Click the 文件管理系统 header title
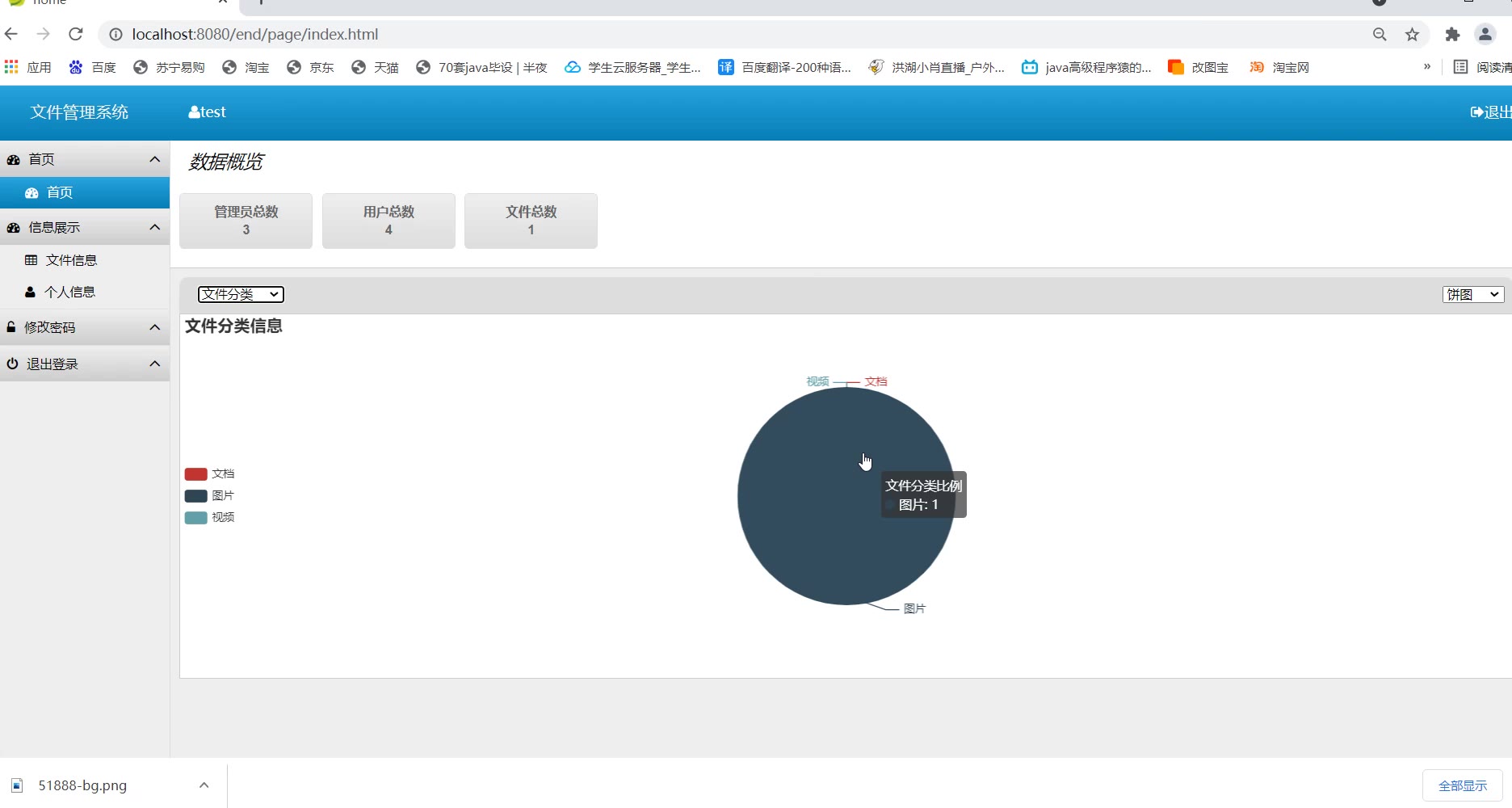The image size is (1512, 808). coord(79,112)
